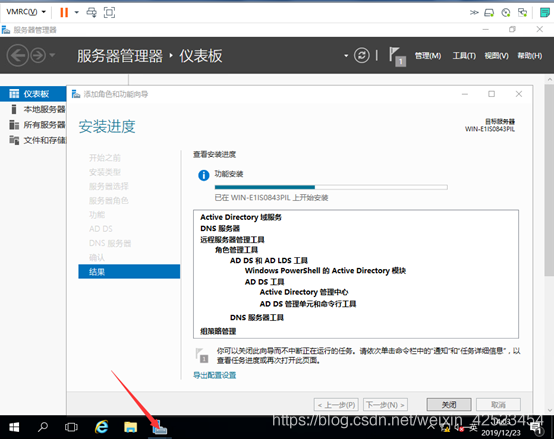
Task: Open the 视图(V) menu
Action: [496, 56]
